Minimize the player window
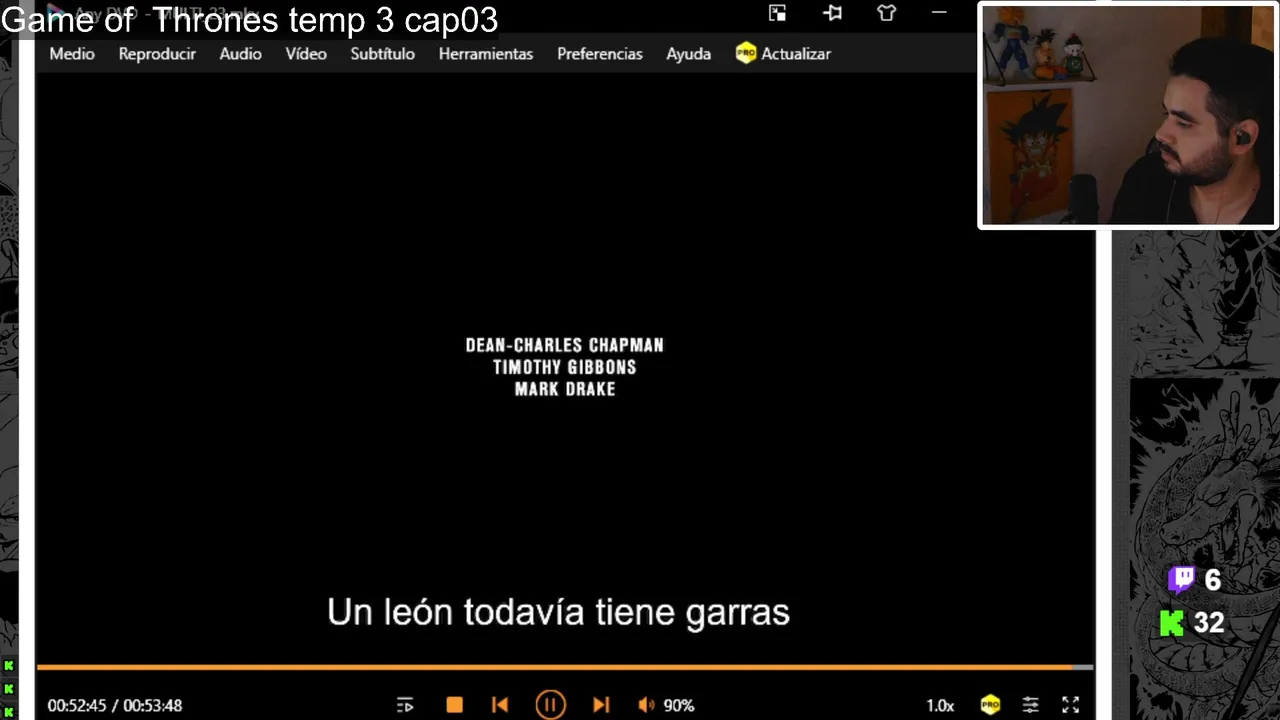 [939, 13]
